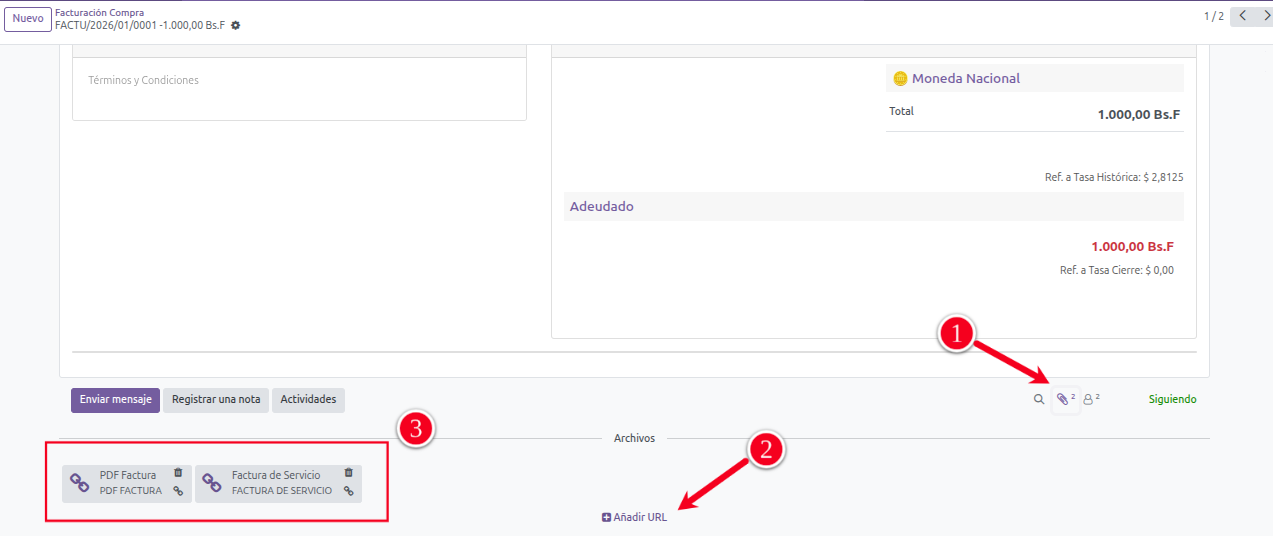Click small link icon on PDF Factura
The width and height of the screenshot is (1273, 536).
(x=178, y=491)
